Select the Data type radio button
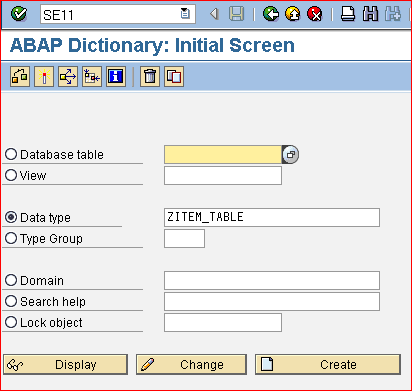This screenshot has width=412, height=391. [11, 217]
